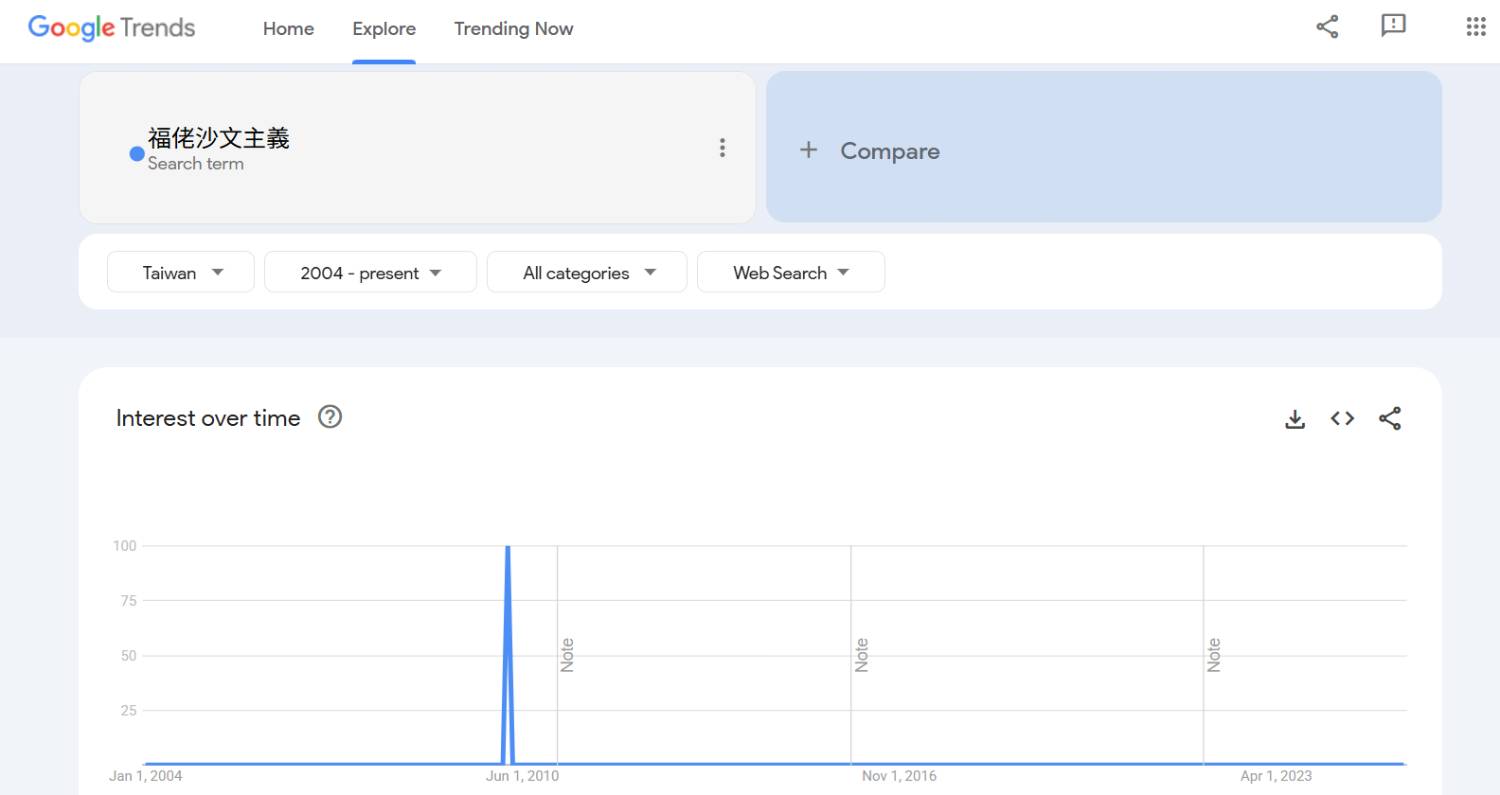The image size is (1500, 795).
Task: Click the Jan 1, 2004 axis label
Action: point(146,776)
